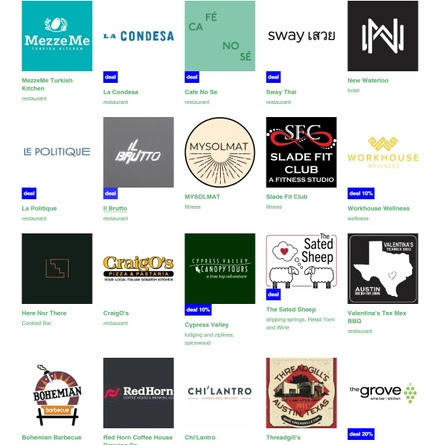Open the MezzeMe Turkish Kitchen logo

point(57,36)
